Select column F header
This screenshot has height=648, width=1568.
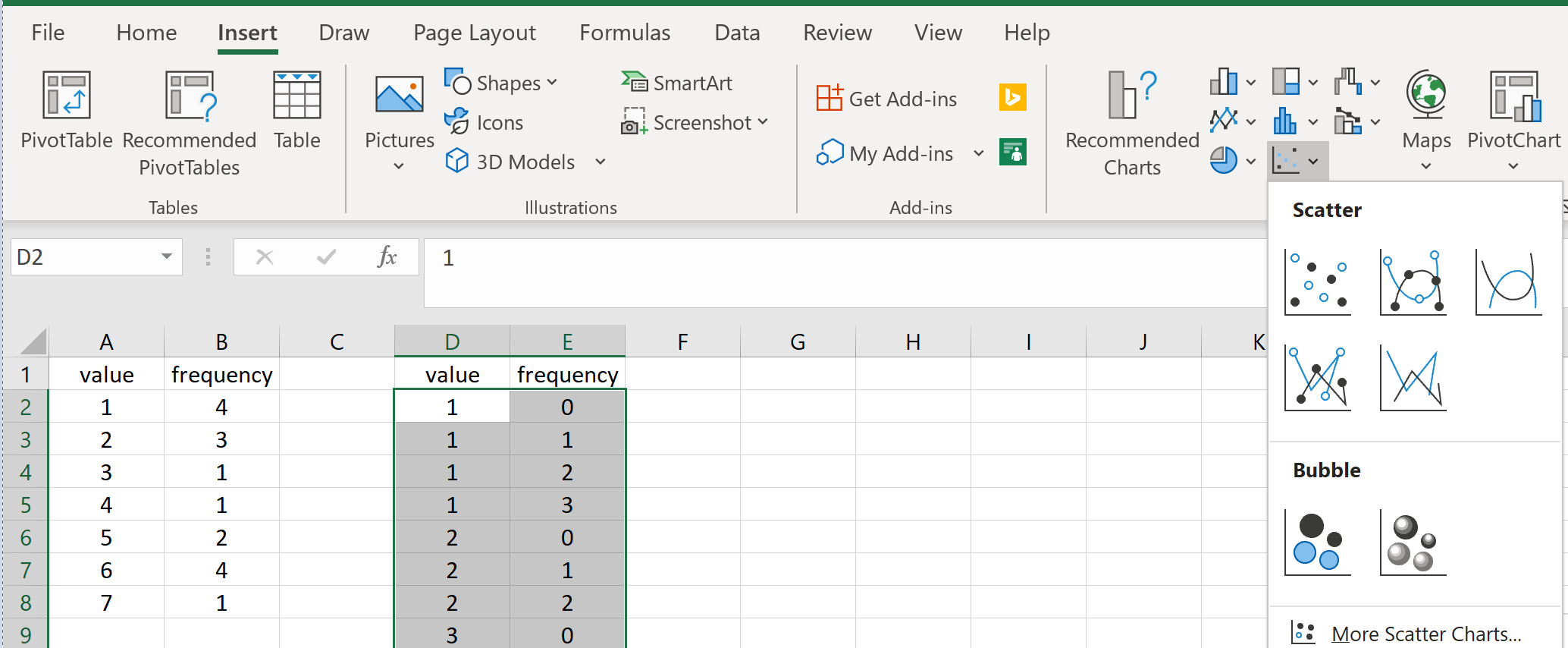click(682, 342)
